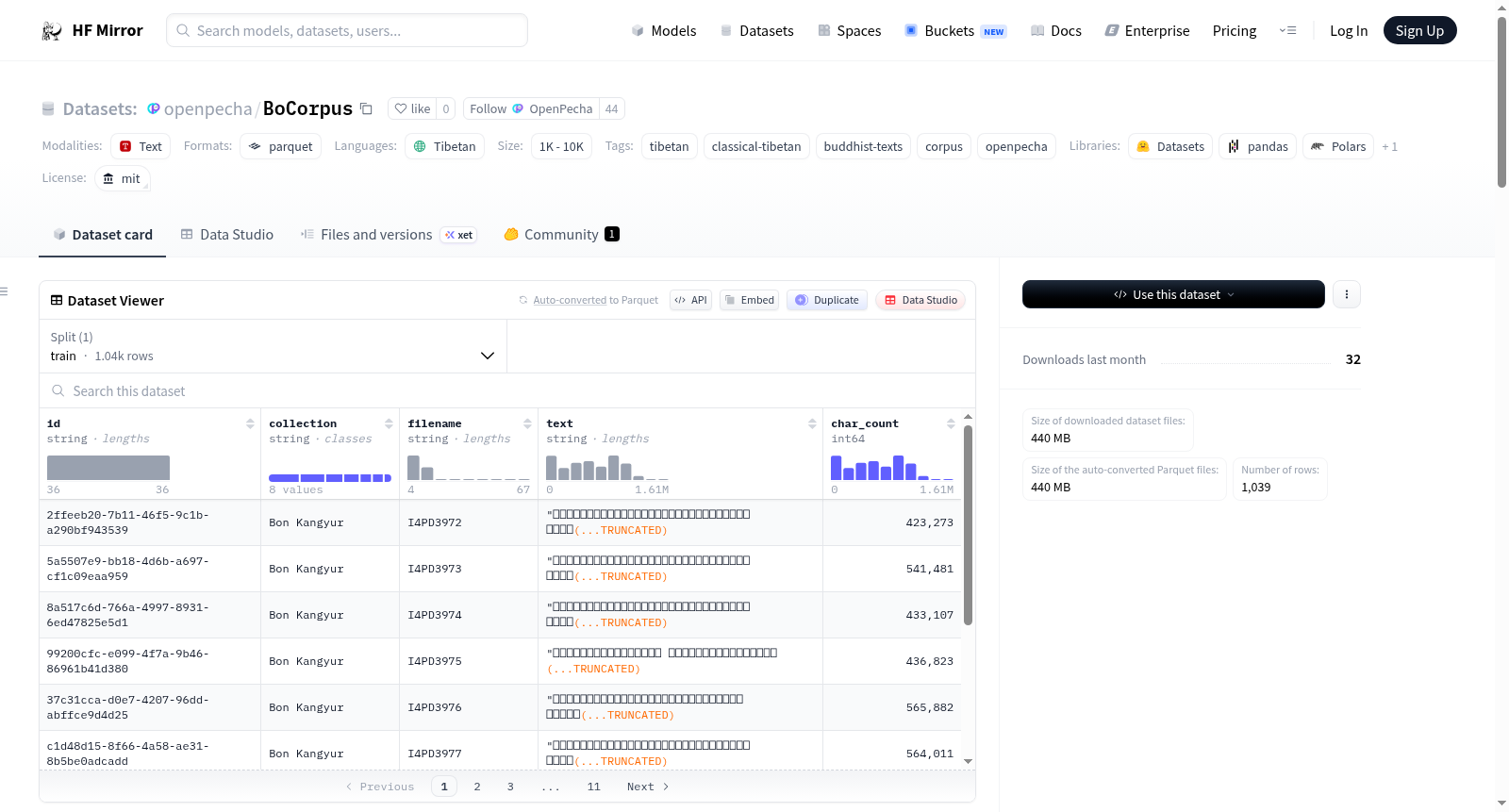
Task: Sort the text column
Action: coord(812,423)
